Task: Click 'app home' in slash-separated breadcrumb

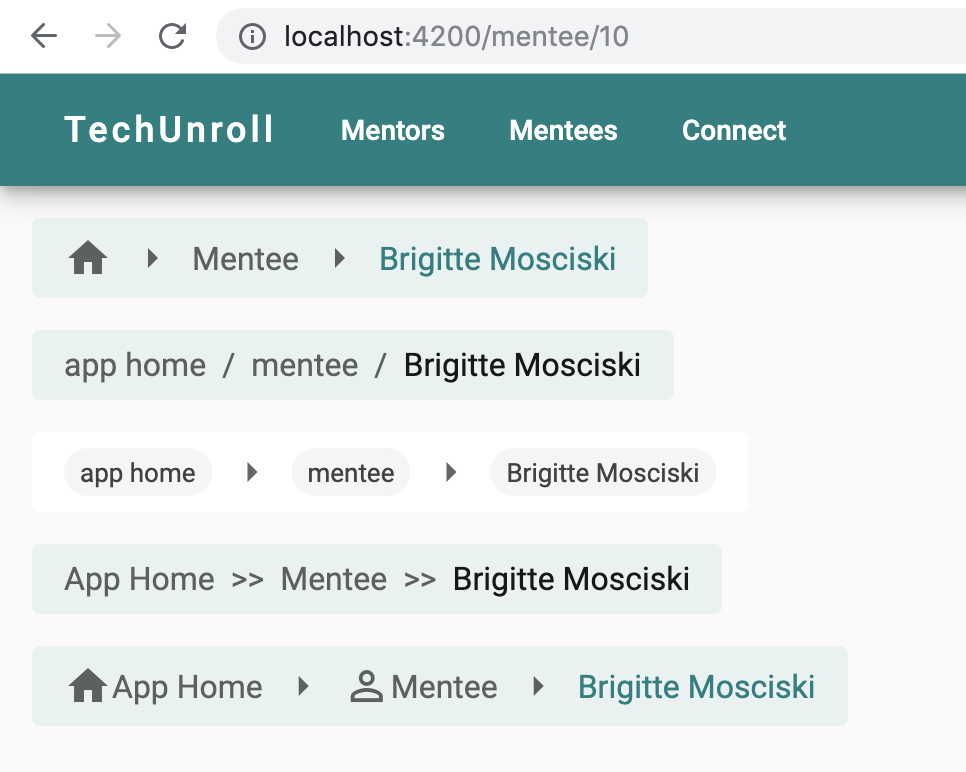Action: point(135,365)
